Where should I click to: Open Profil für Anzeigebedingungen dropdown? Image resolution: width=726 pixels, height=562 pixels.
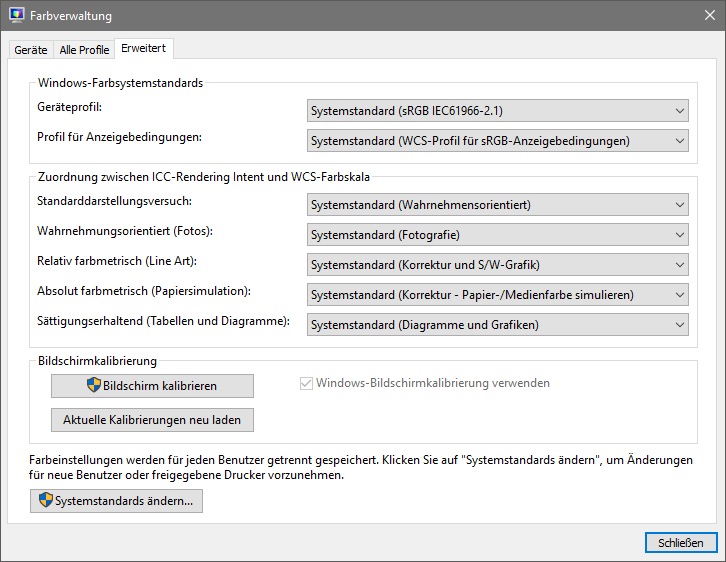[x=498, y=141]
